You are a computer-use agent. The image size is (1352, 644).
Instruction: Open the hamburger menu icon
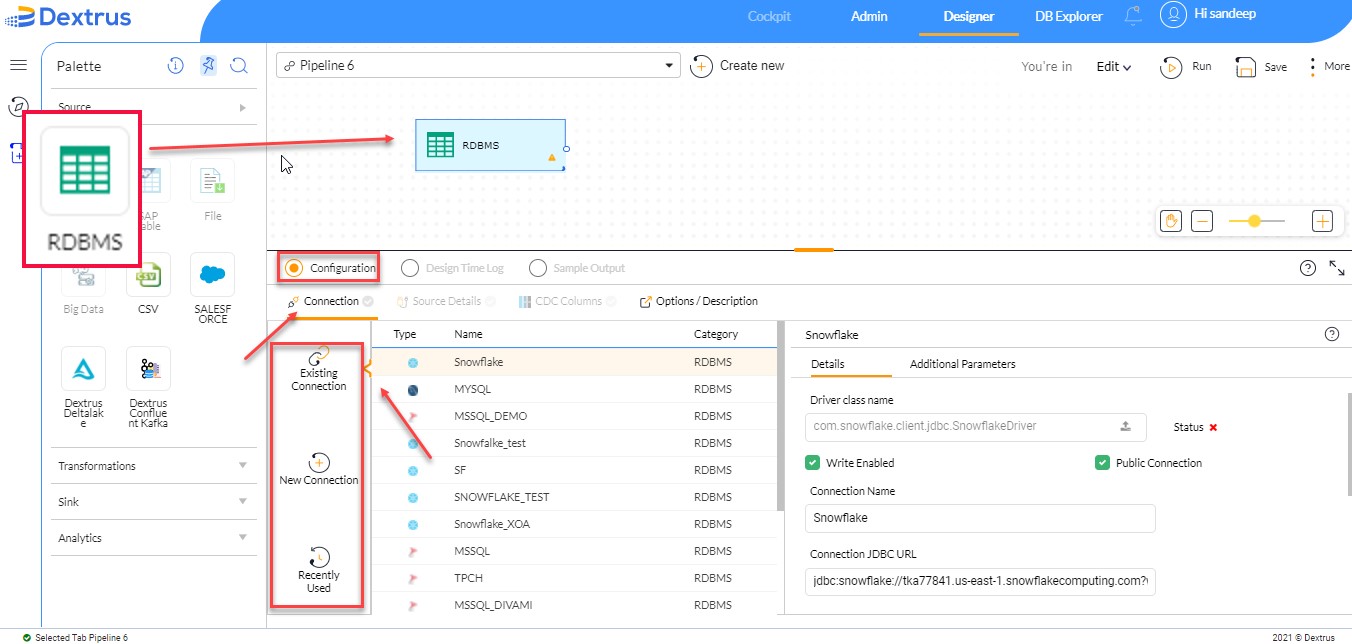[18, 65]
